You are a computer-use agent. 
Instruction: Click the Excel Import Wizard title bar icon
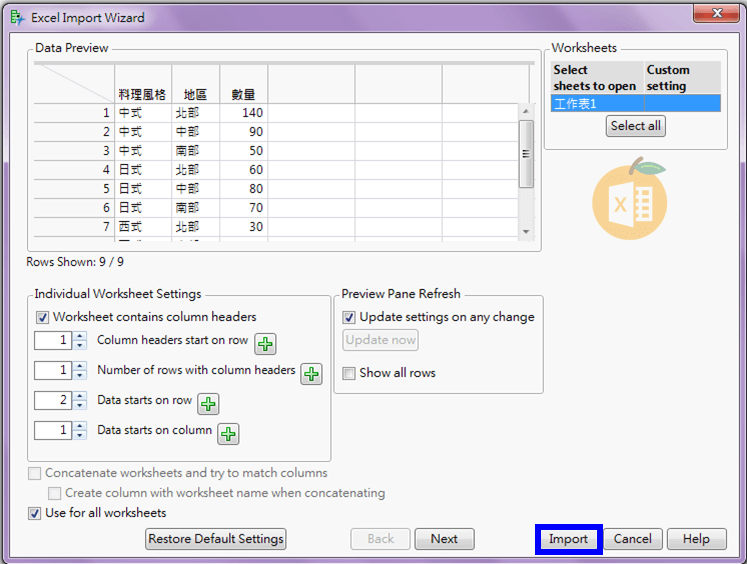pos(17,18)
